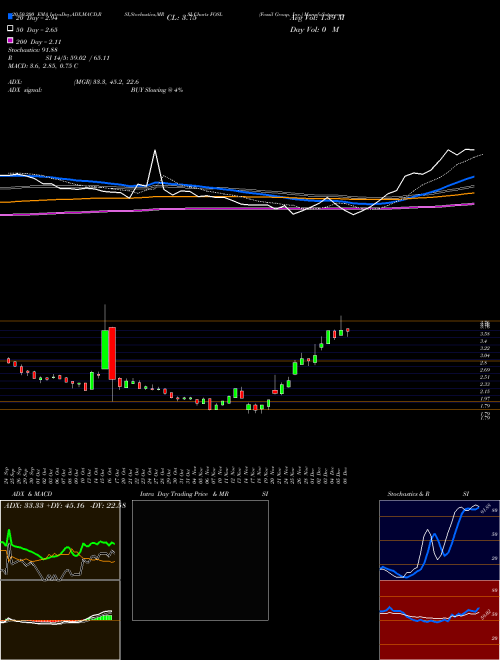500x660 pixels.
Task: Click the tall red candlestick beside the green spike
Action: point(112,353)
